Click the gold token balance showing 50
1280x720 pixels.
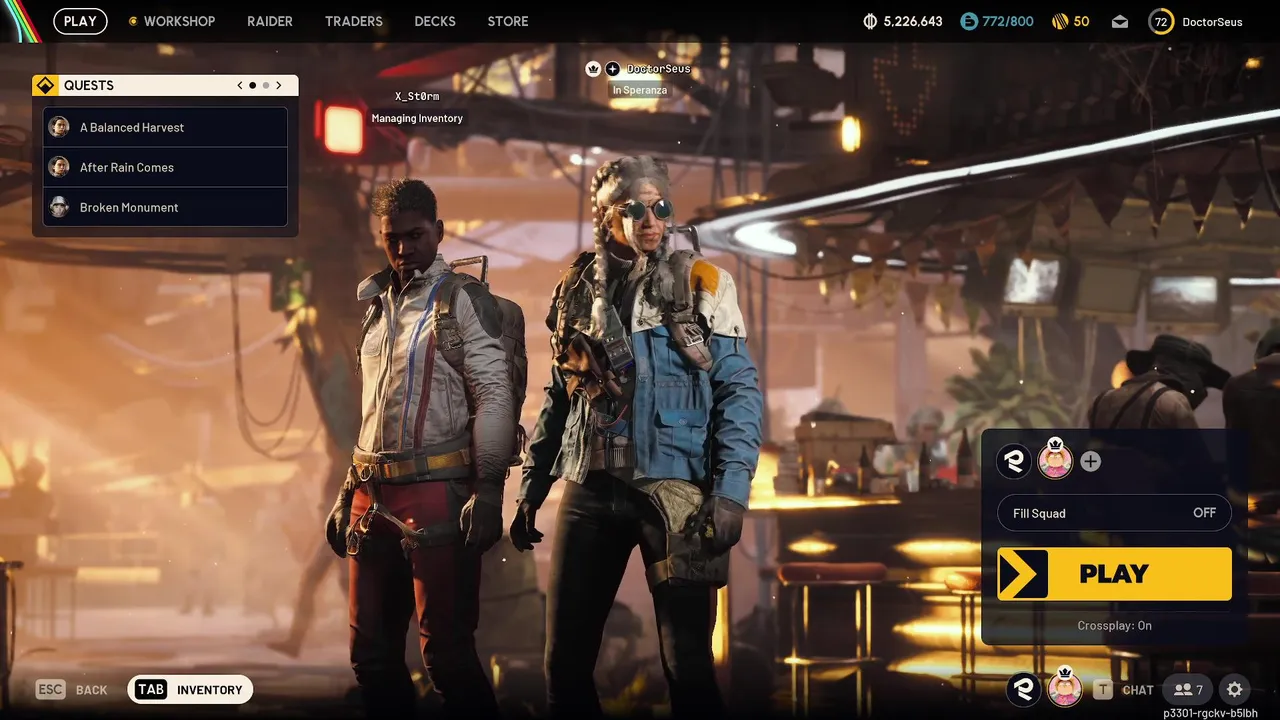(x=1071, y=21)
